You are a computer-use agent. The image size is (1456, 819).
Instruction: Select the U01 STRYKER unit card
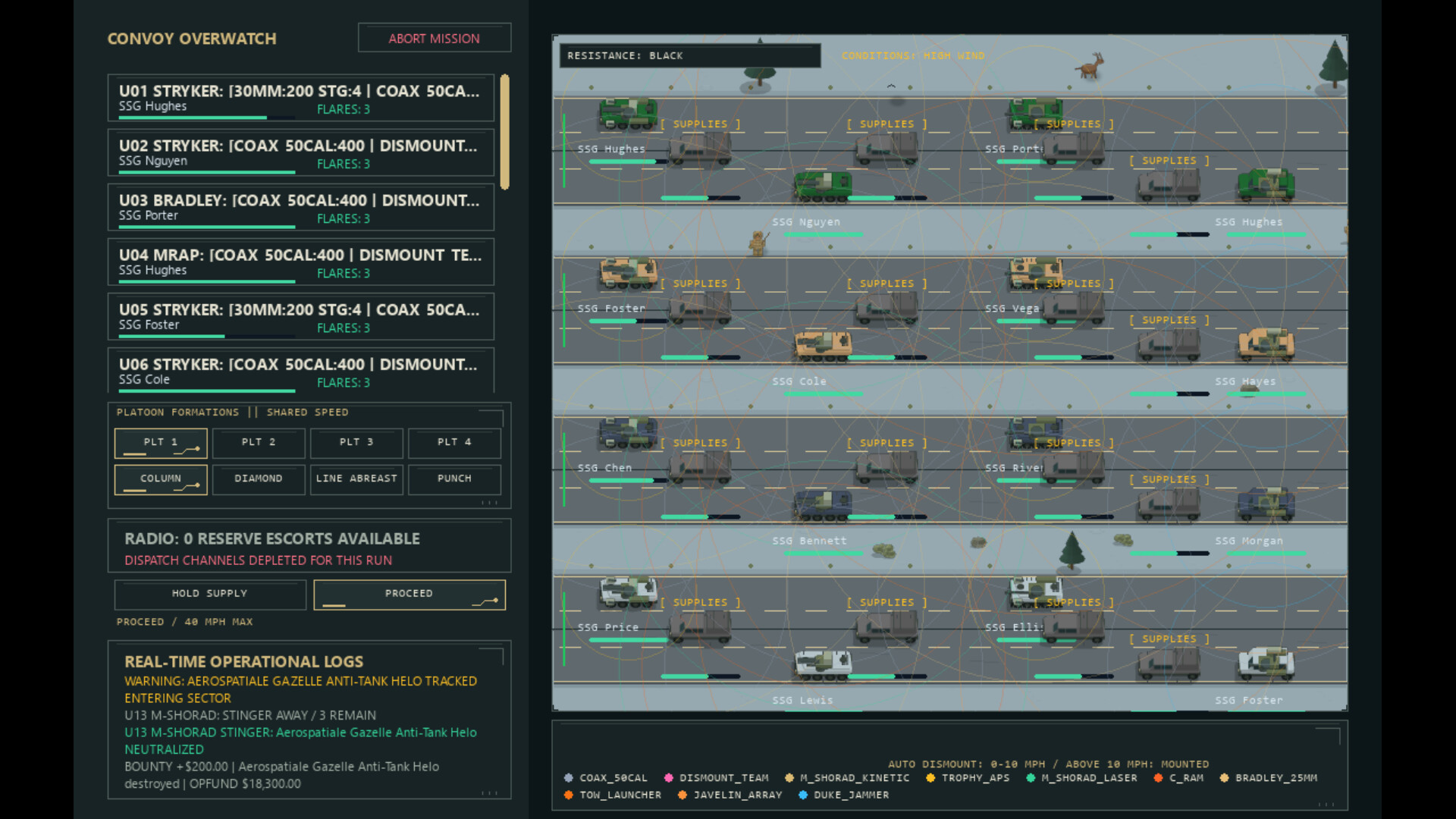click(300, 98)
